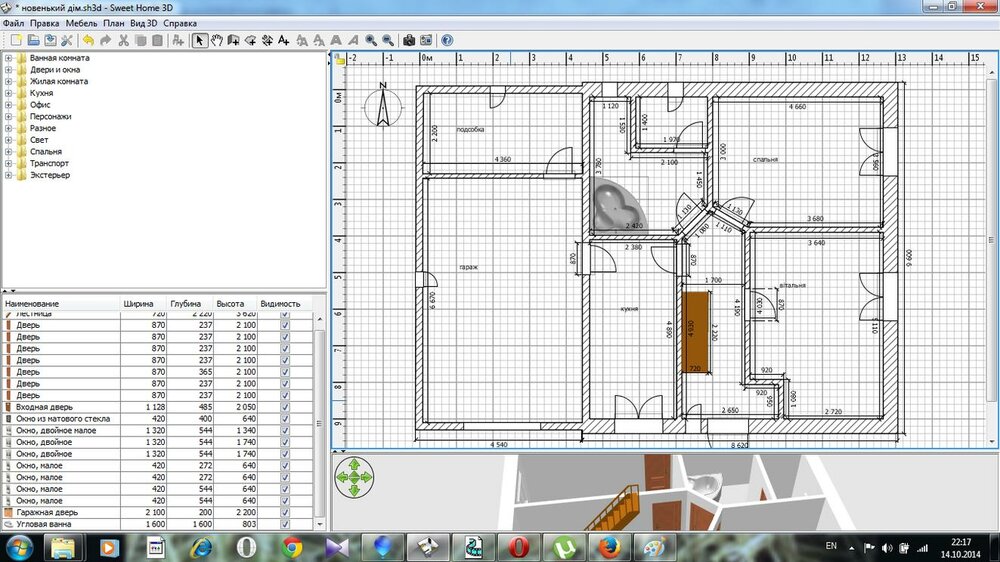Choose the create walls tool
The image size is (1000, 562).
[233, 40]
